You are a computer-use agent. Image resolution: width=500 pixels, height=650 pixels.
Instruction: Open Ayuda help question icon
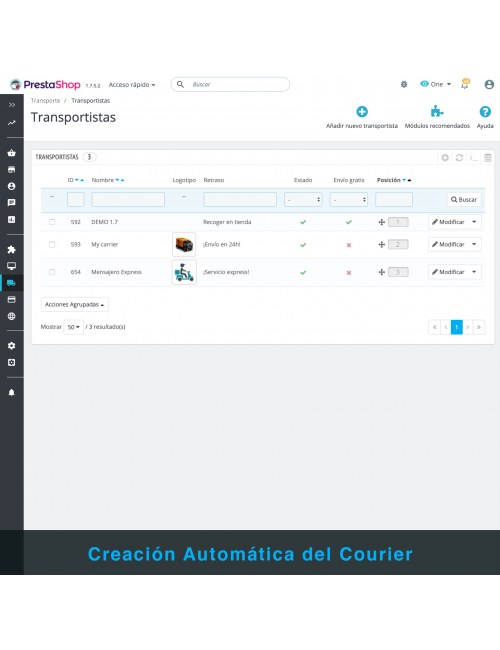(x=485, y=112)
